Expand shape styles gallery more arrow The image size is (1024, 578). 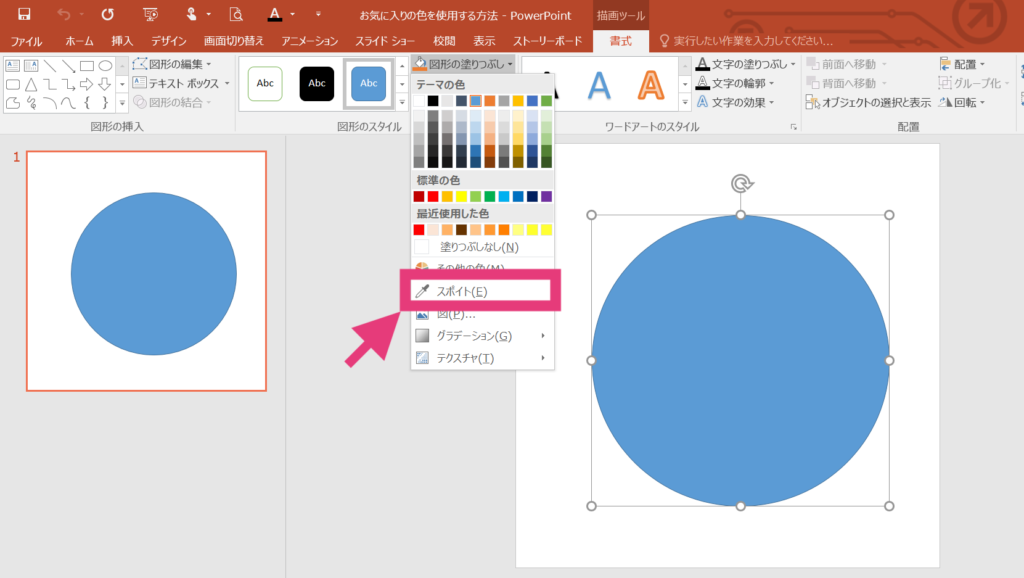click(x=402, y=103)
